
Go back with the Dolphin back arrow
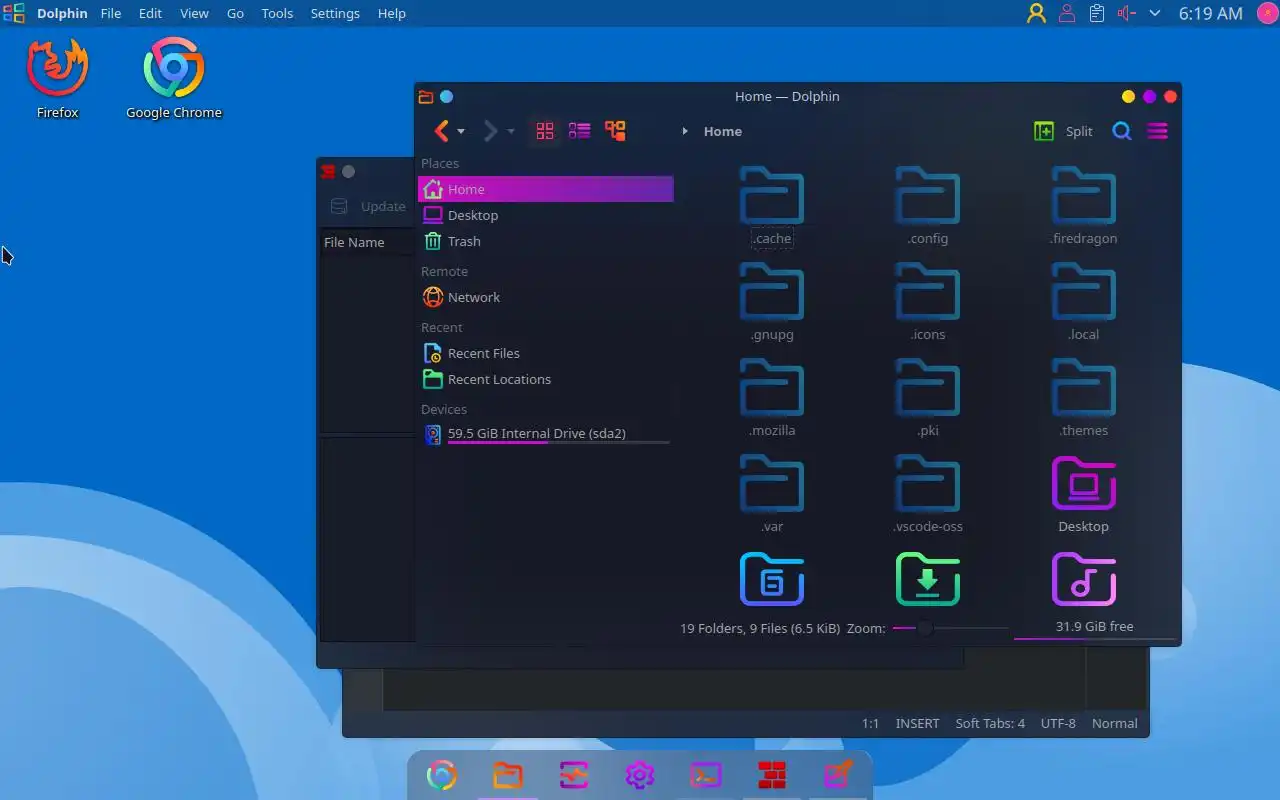(441, 131)
